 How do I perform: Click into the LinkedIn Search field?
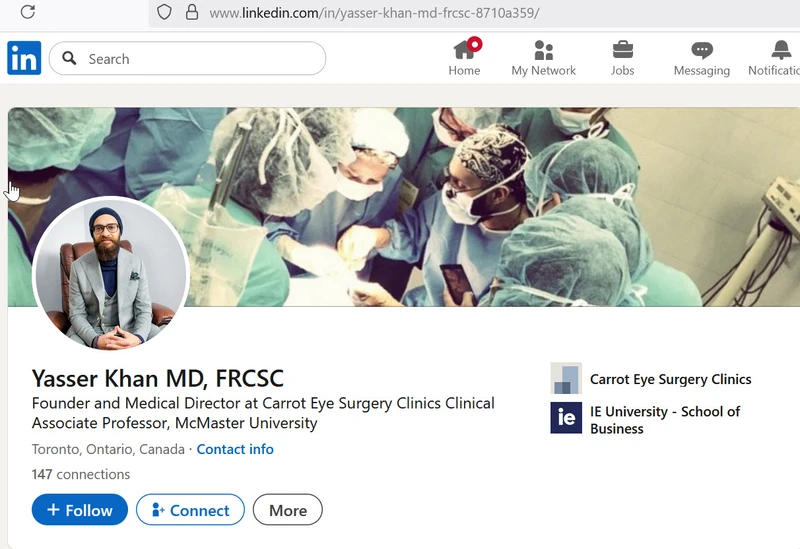click(x=200, y=59)
